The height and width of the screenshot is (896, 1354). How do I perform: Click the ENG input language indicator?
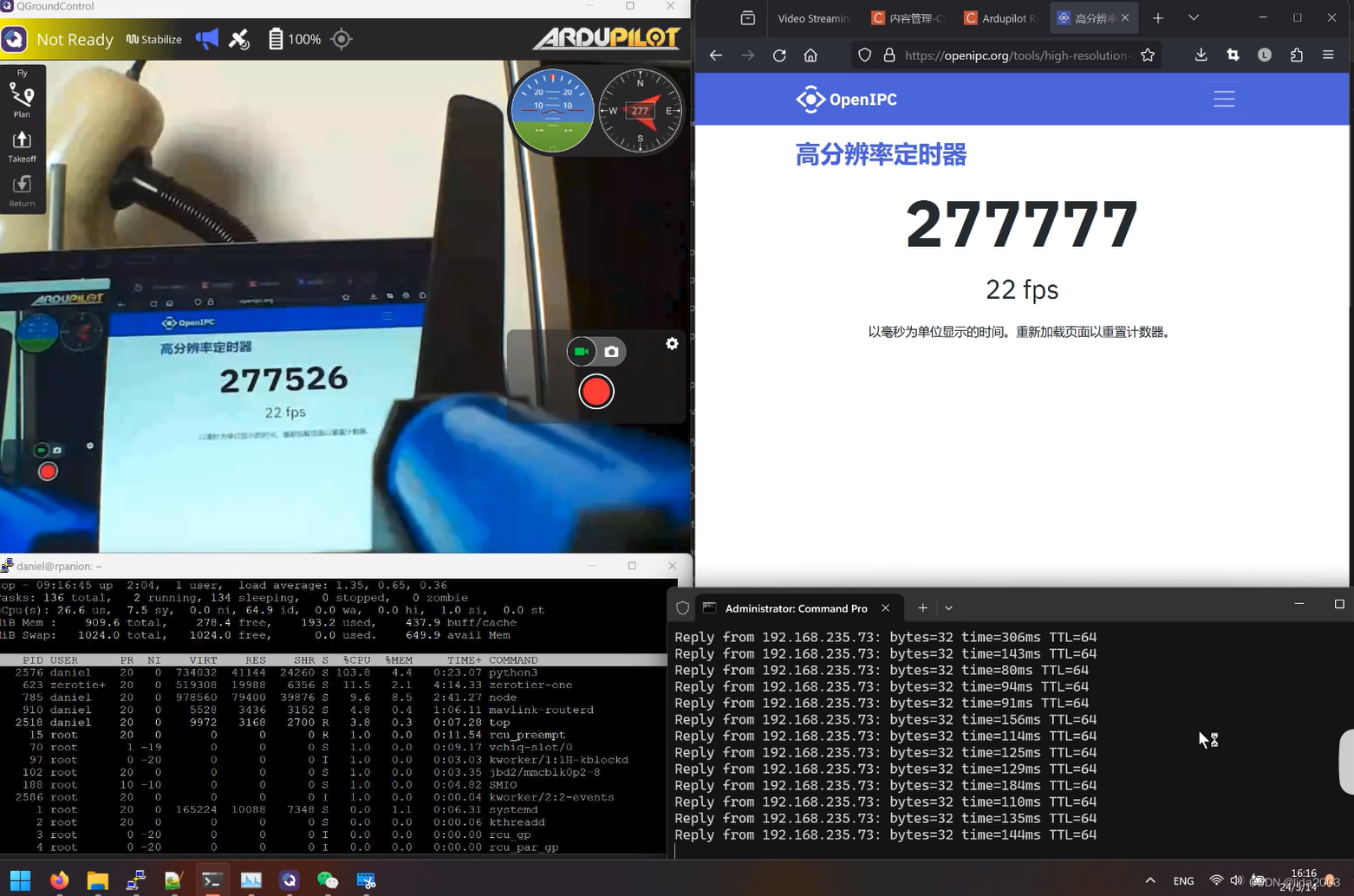coord(1183,880)
